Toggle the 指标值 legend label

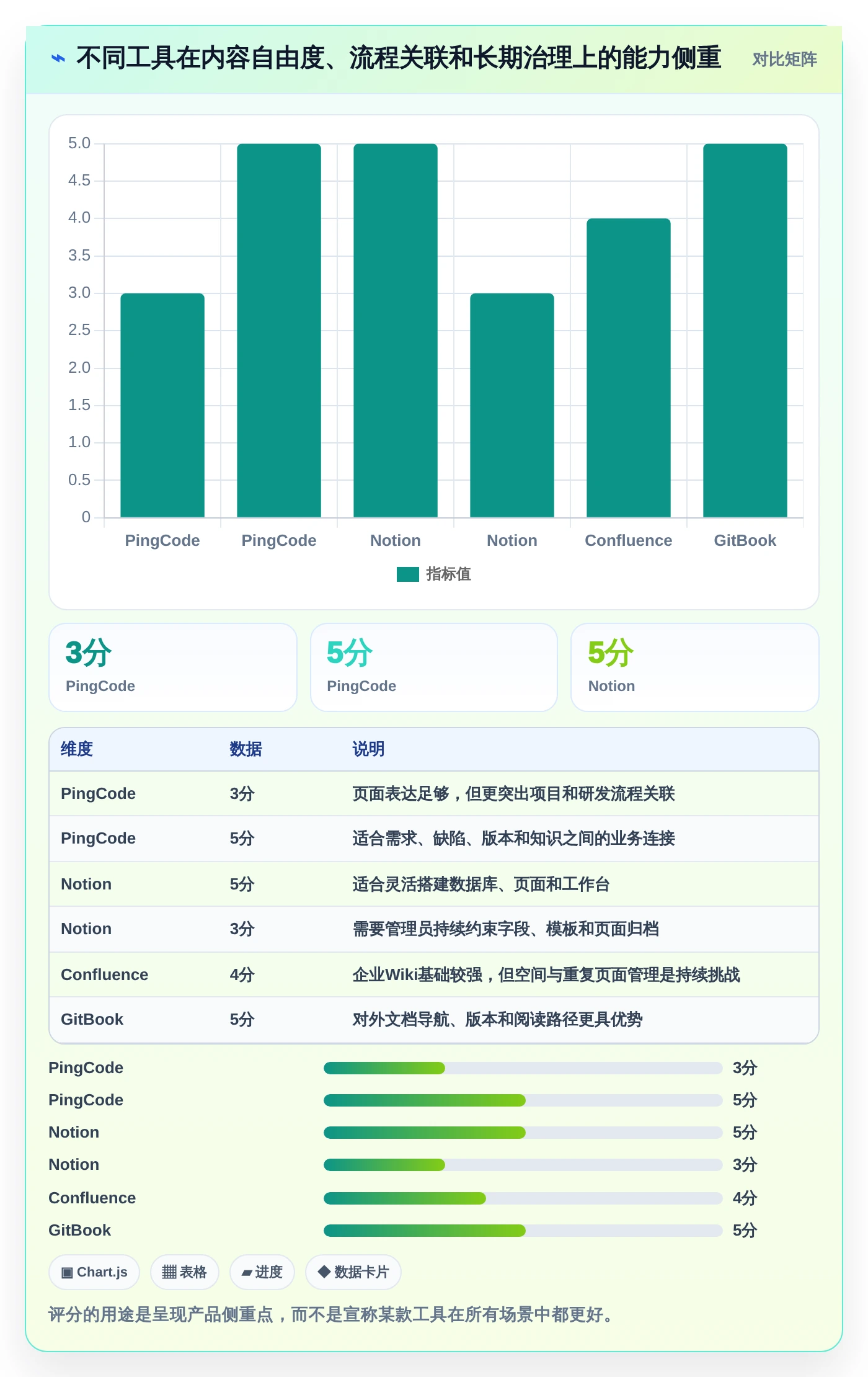tap(448, 574)
